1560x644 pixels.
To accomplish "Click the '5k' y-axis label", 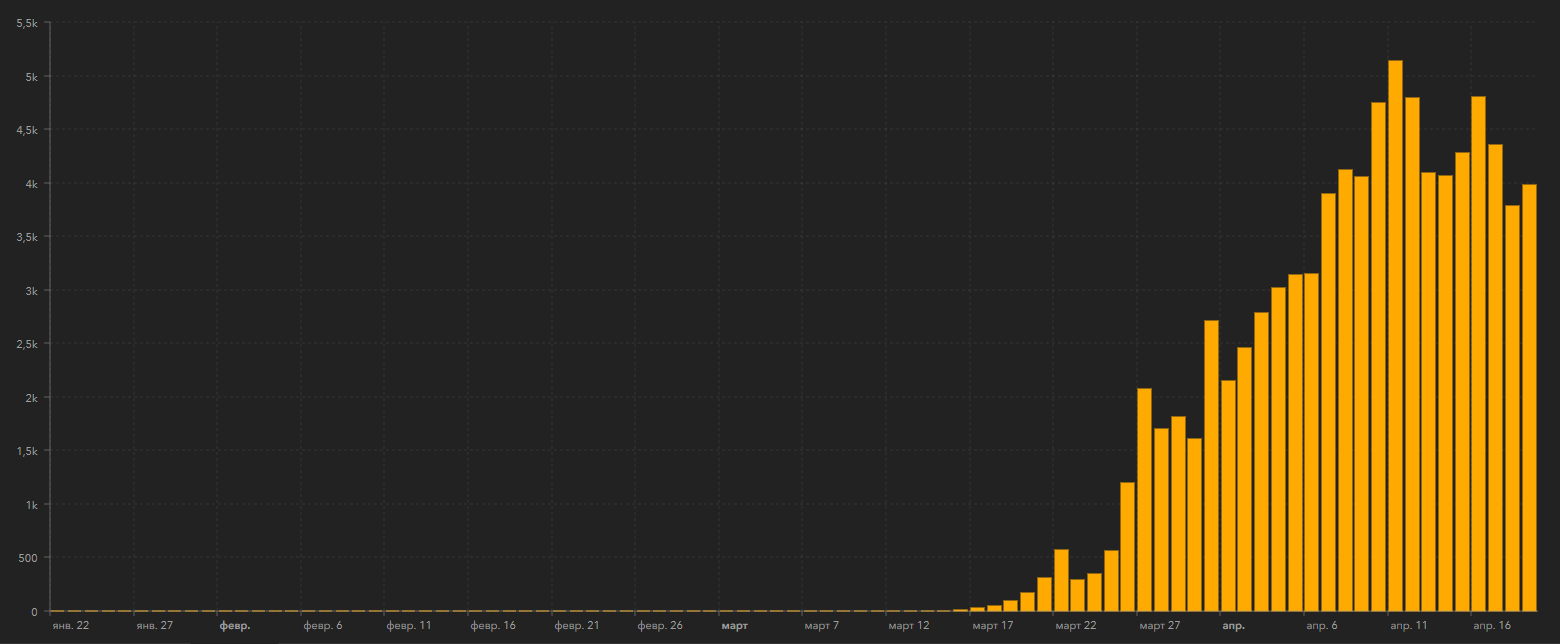I will (x=30, y=77).
